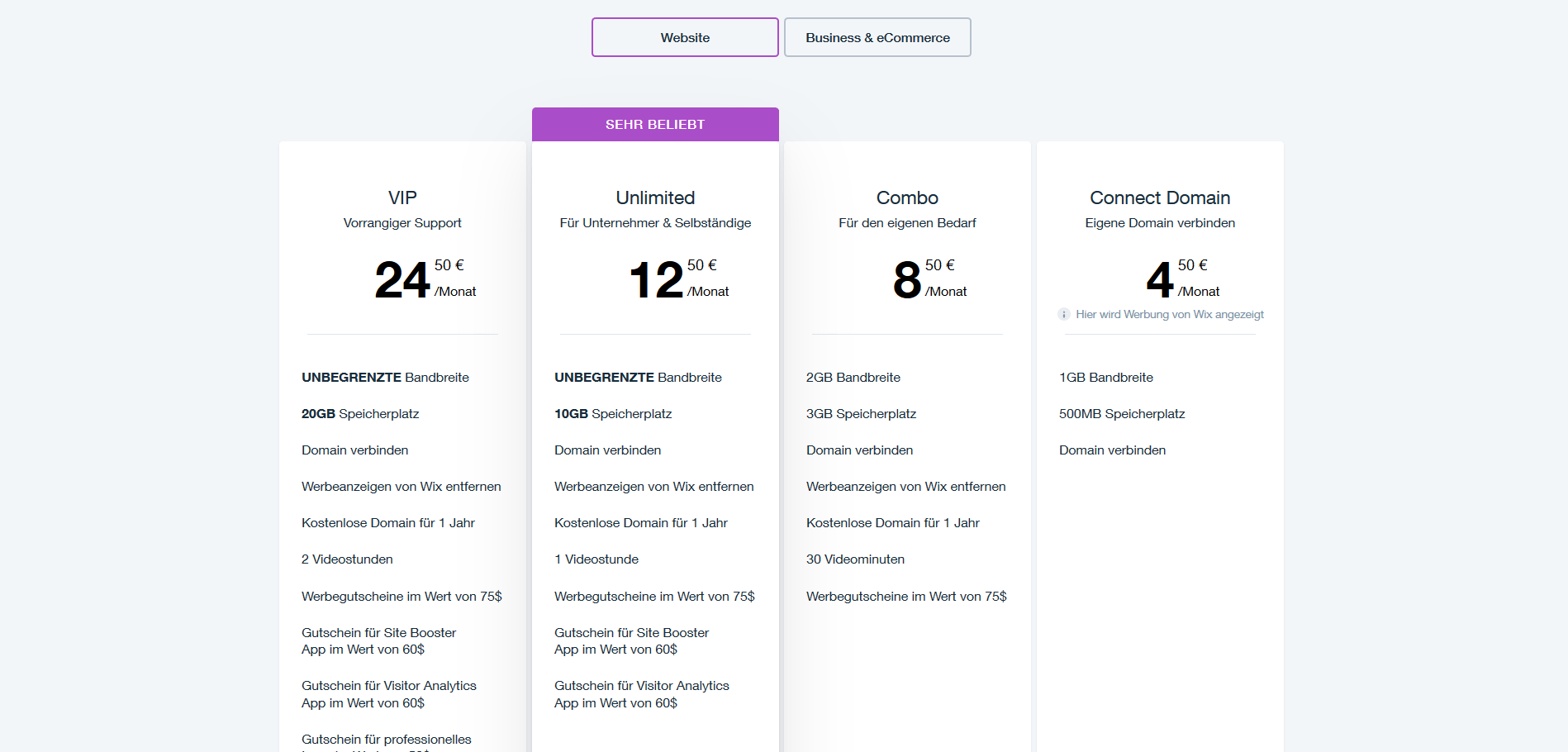Click VIP 'Gutschein für Visitor Analytics' feature
Viewport: 1568px width, 752px height.
[x=389, y=694]
